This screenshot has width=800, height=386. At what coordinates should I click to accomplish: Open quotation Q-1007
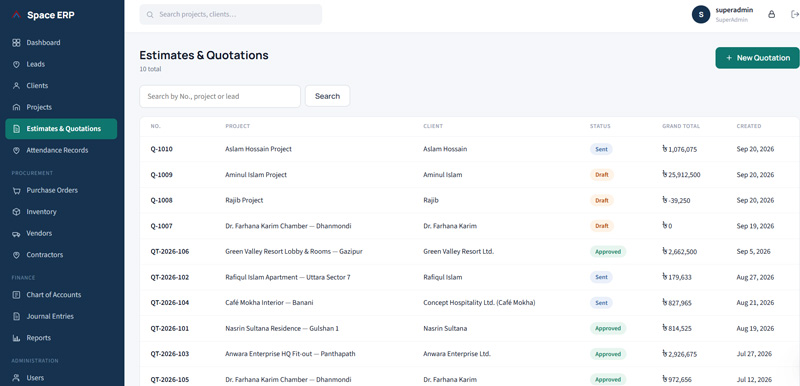click(x=161, y=226)
